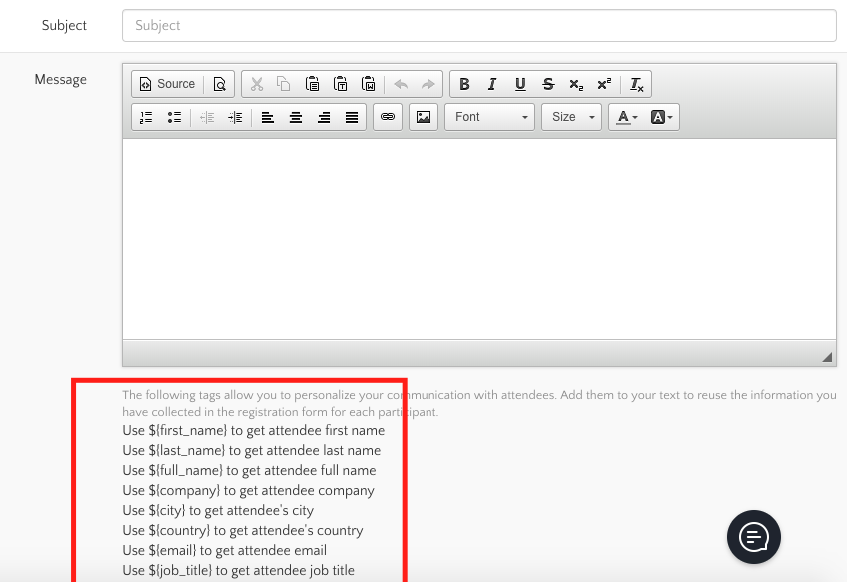The height and width of the screenshot is (582, 847).
Task: Open the Preview document icon
Action: point(219,84)
